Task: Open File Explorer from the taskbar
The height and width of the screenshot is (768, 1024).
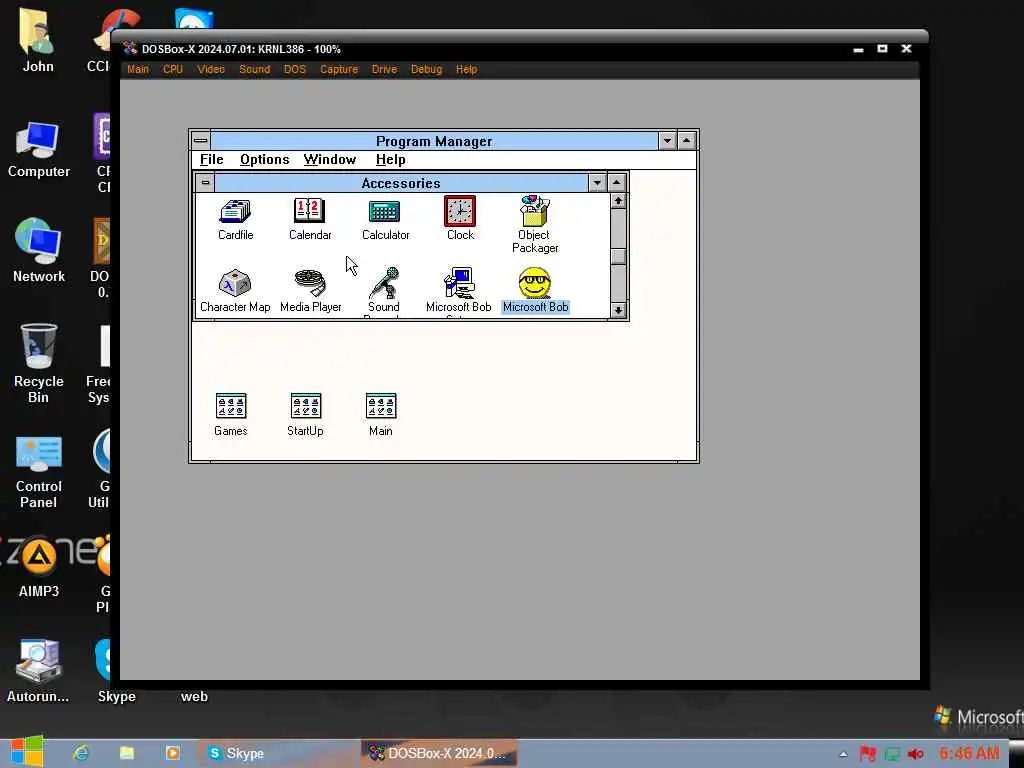Action: click(x=127, y=753)
